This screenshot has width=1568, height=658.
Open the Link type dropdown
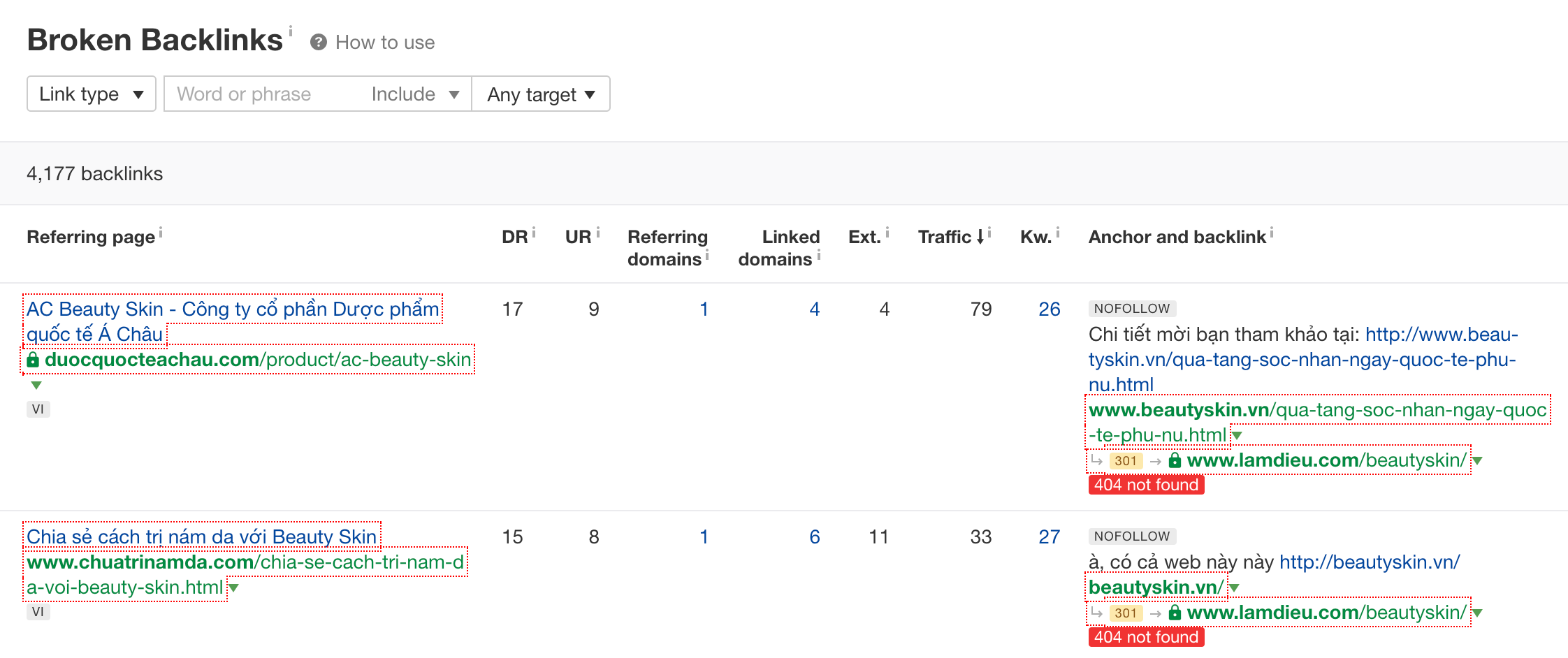point(92,94)
